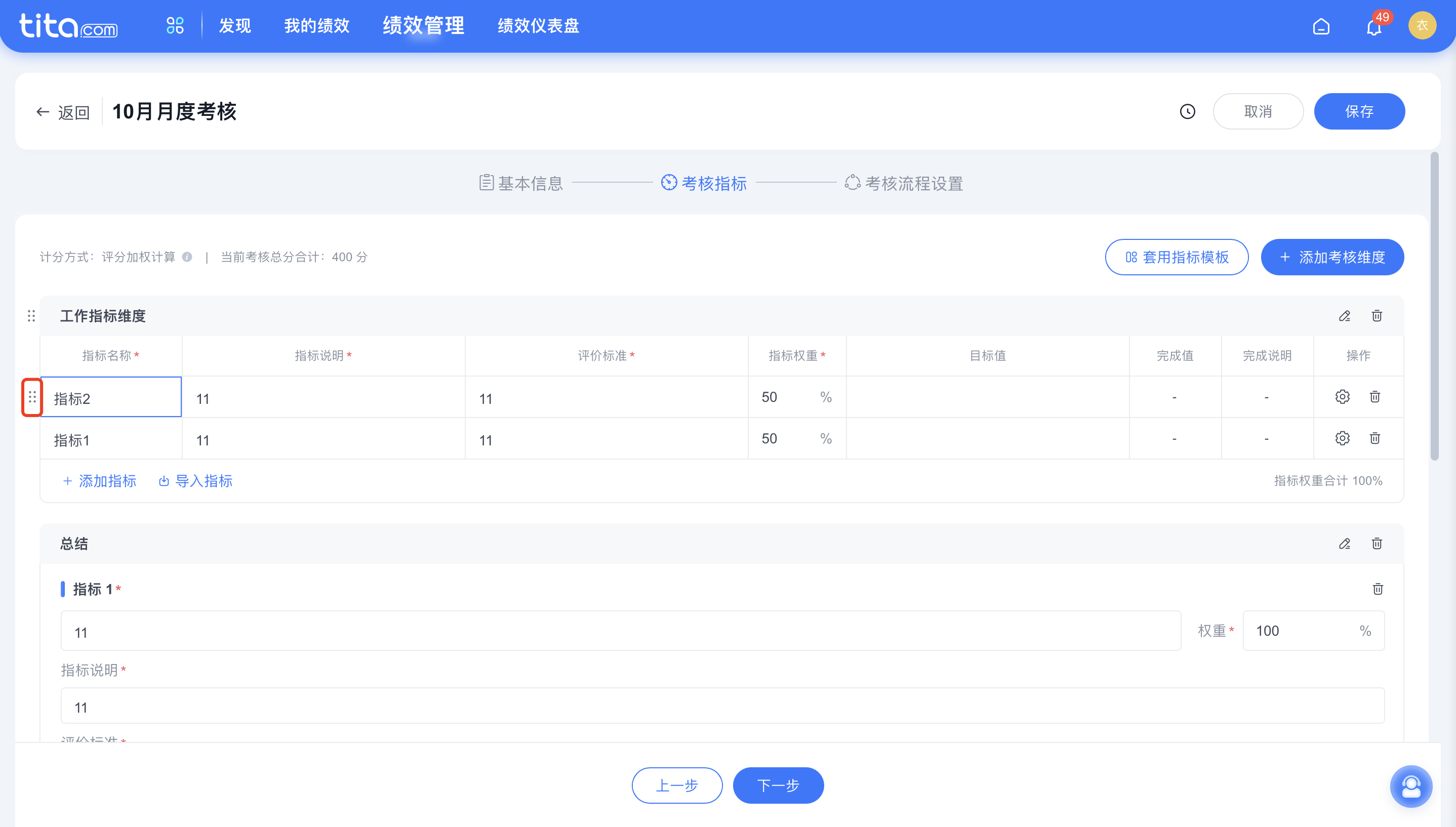Edit 评价标准 cell of 指标1 row
This screenshot has width=1456, height=827.
click(606, 438)
